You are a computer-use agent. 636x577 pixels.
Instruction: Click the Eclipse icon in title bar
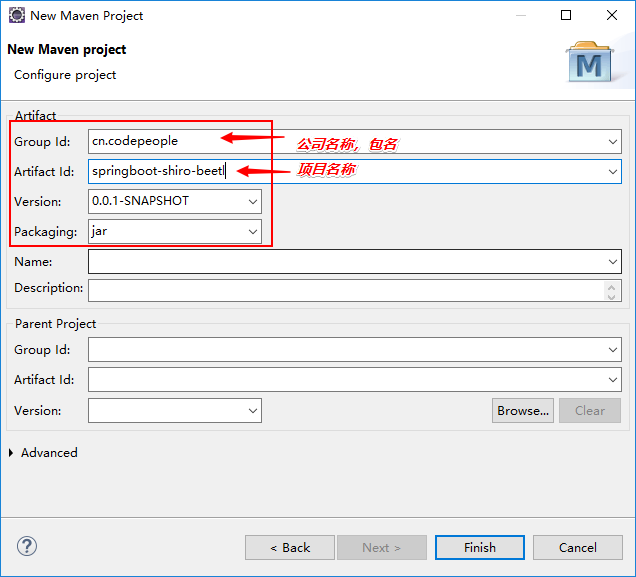pyautogui.click(x=17, y=15)
